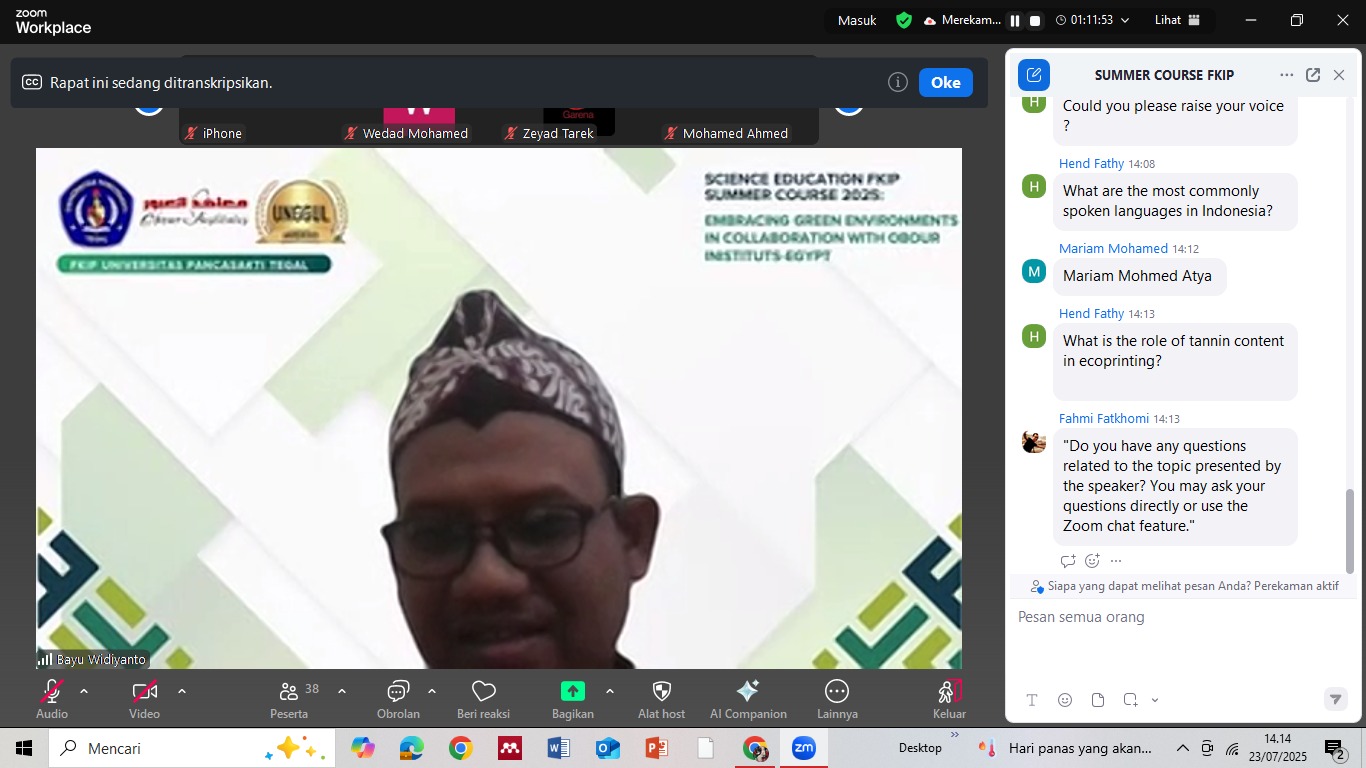This screenshot has width=1366, height=768.
Task: Click the new chat compose icon
Action: point(1034,75)
